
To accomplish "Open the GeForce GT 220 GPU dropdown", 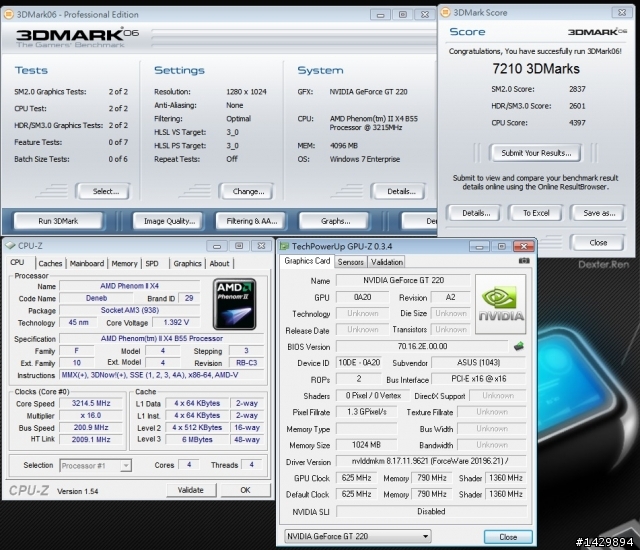I will click(358, 536).
